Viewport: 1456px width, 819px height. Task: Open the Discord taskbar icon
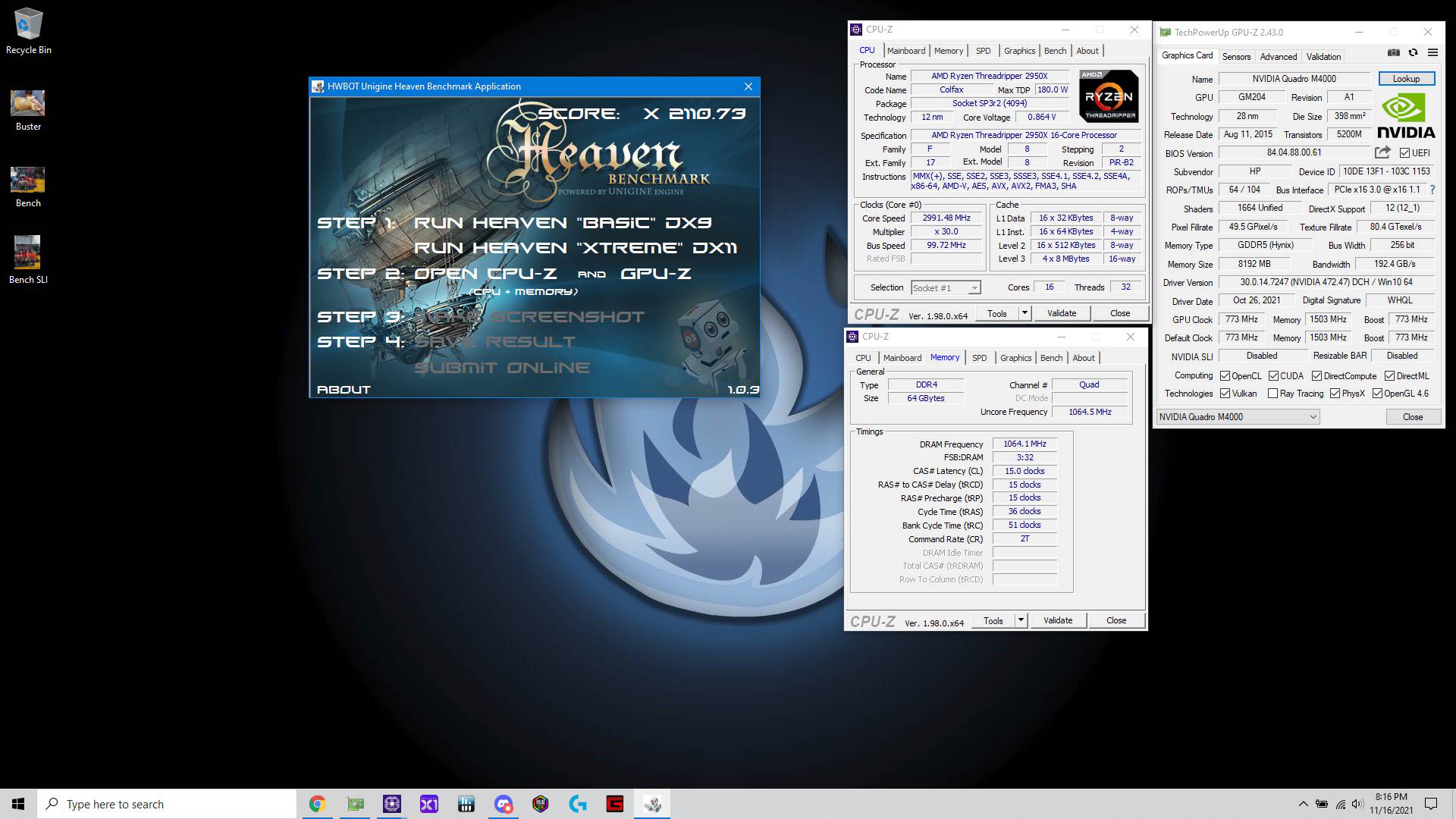[x=504, y=804]
